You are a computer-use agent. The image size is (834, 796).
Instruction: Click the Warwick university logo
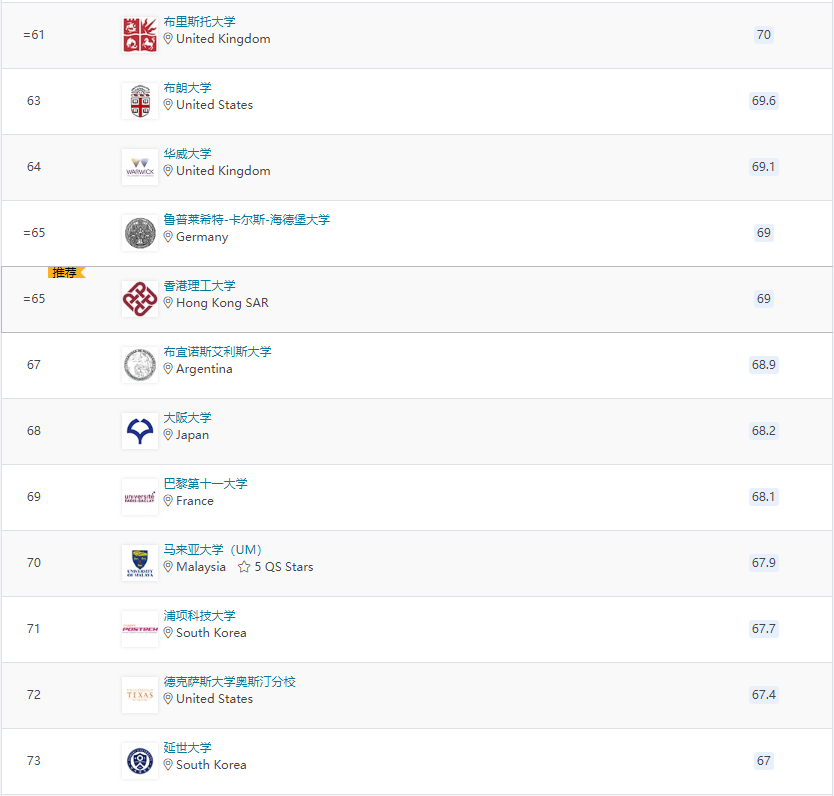tap(139, 167)
